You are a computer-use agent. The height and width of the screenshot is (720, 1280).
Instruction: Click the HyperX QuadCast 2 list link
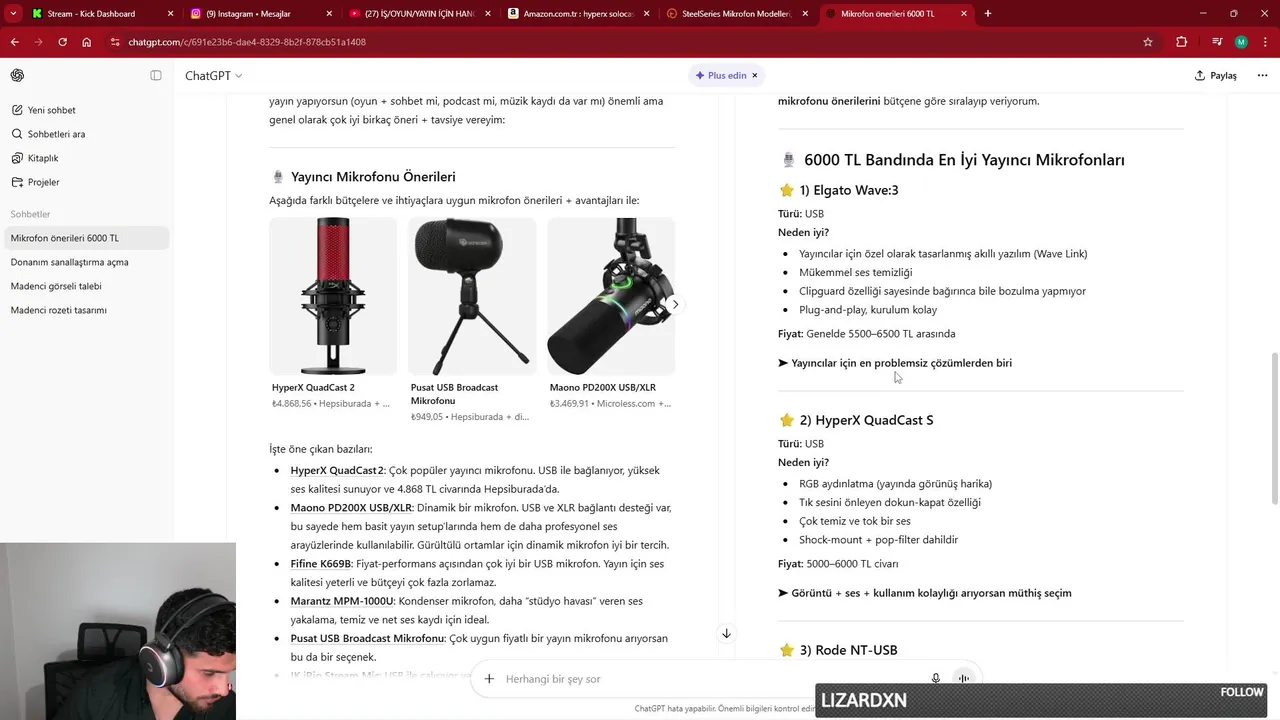(337, 470)
